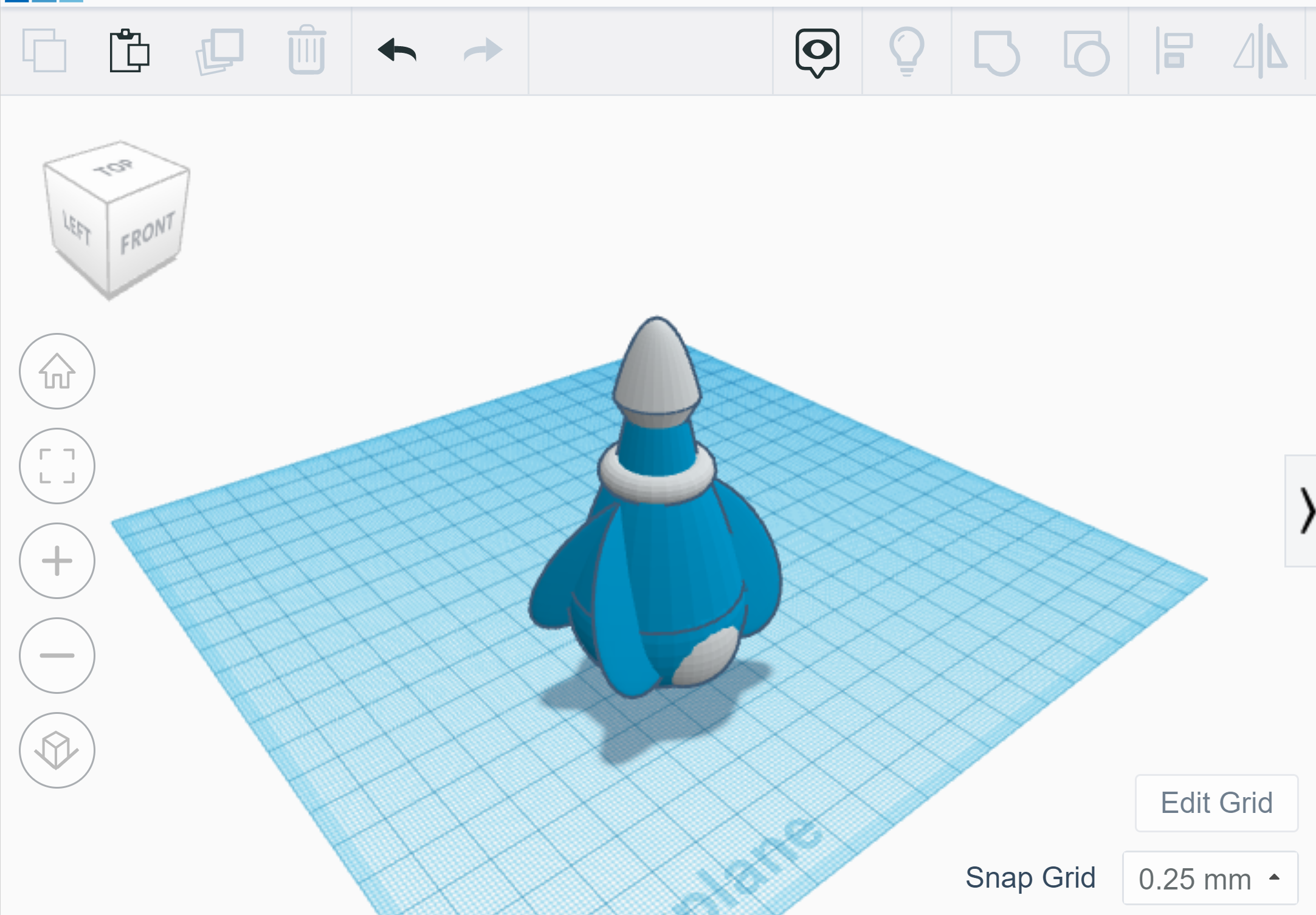
Task: Click the Align tool icon
Action: pyautogui.click(x=1174, y=51)
